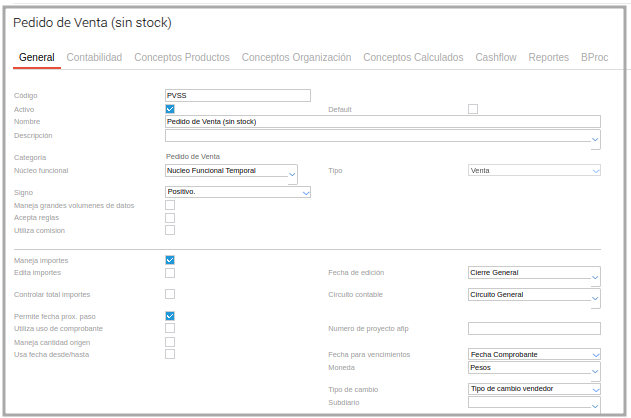This screenshot has width=631, height=418.
Task: Enable the Default checkbox
Action: coord(473,109)
